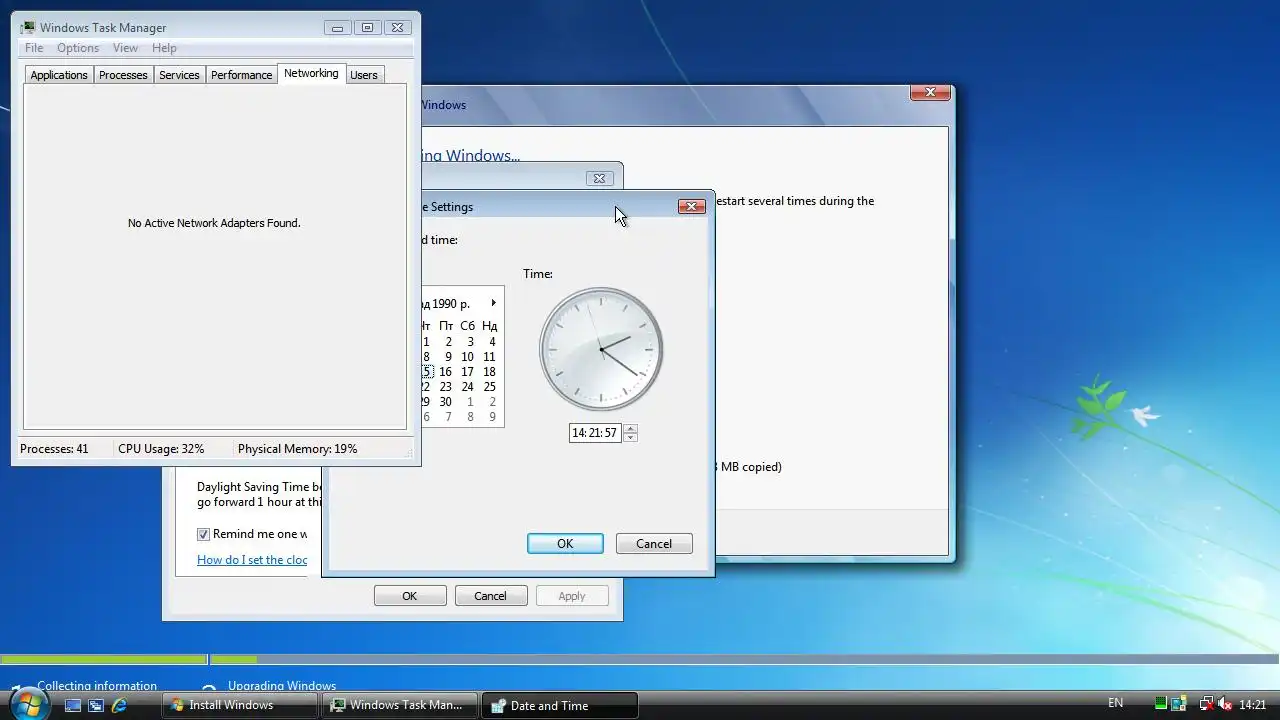Select day 18 in the calendar
Screen dimensions: 1280x720
[489, 372]
